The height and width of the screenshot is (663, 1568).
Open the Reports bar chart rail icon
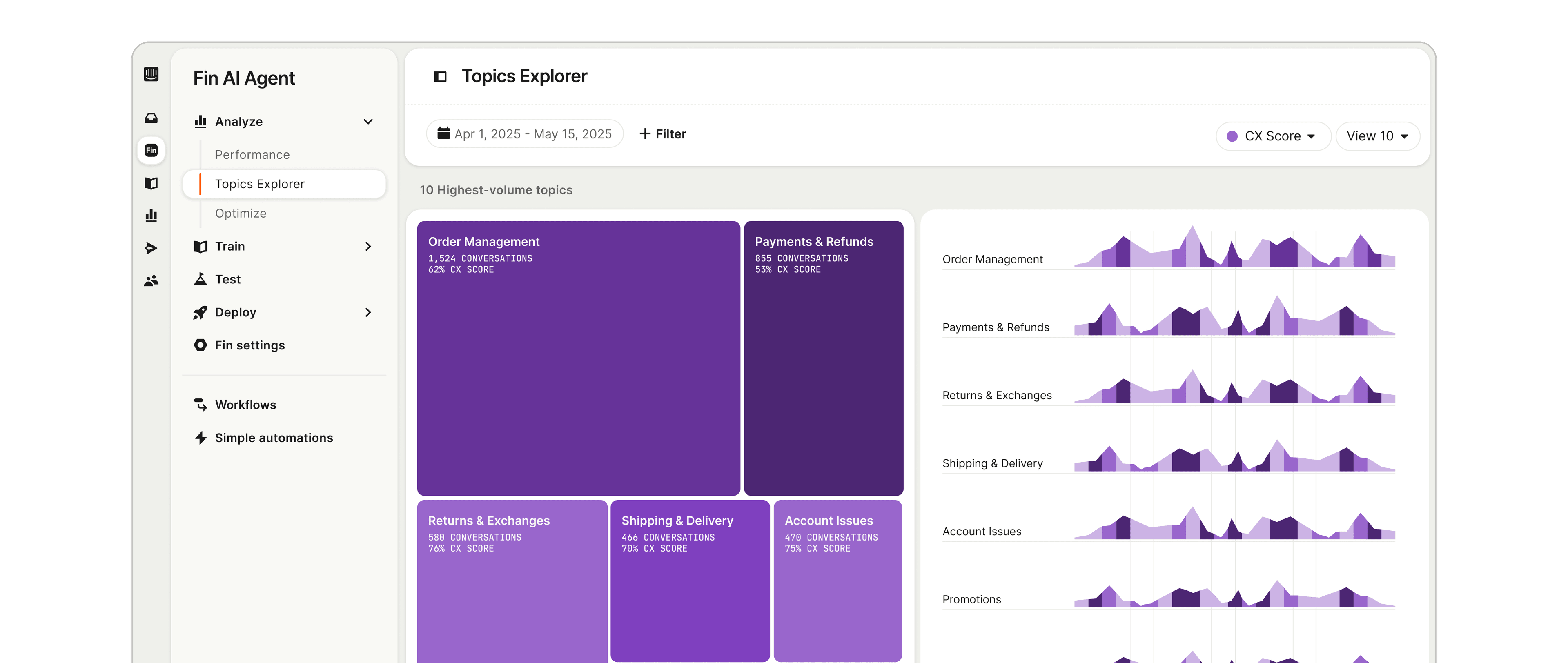pos(151,216)
